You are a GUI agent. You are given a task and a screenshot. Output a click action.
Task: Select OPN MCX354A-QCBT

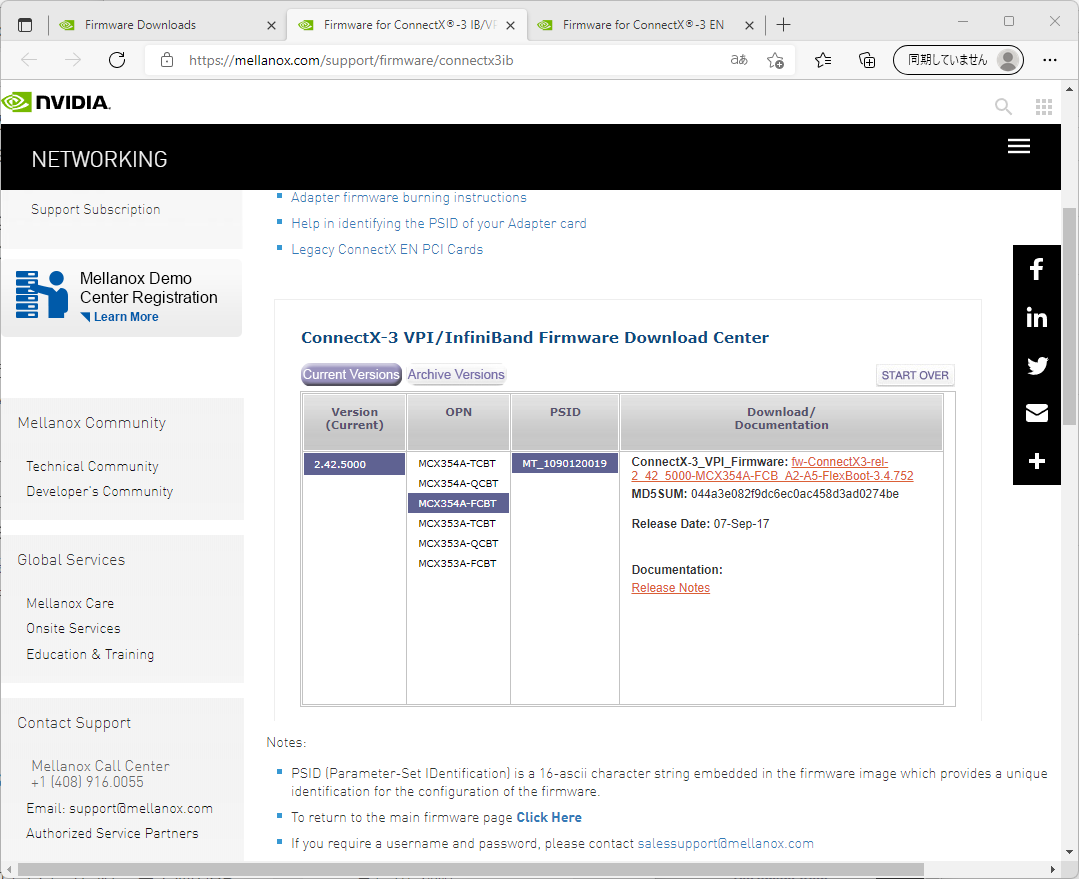coord(458,483)
